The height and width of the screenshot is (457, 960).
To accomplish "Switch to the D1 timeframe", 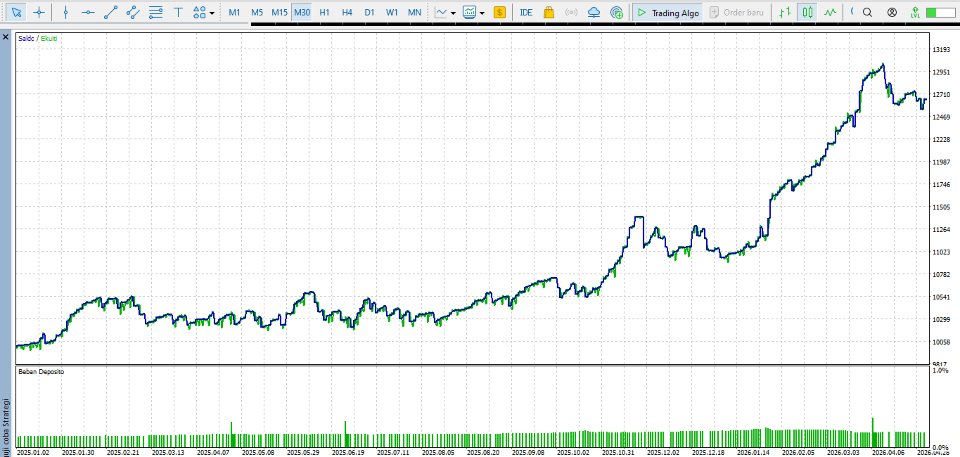I will [x=369, y=12].
